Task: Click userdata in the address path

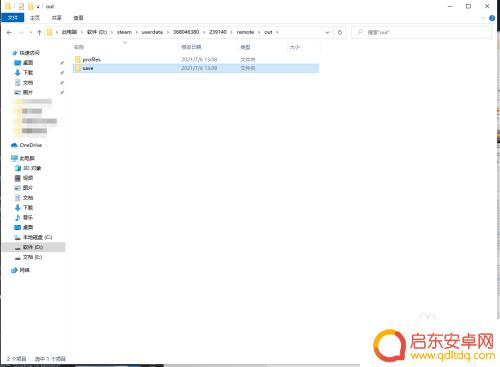Action: [x=152, y=32]
